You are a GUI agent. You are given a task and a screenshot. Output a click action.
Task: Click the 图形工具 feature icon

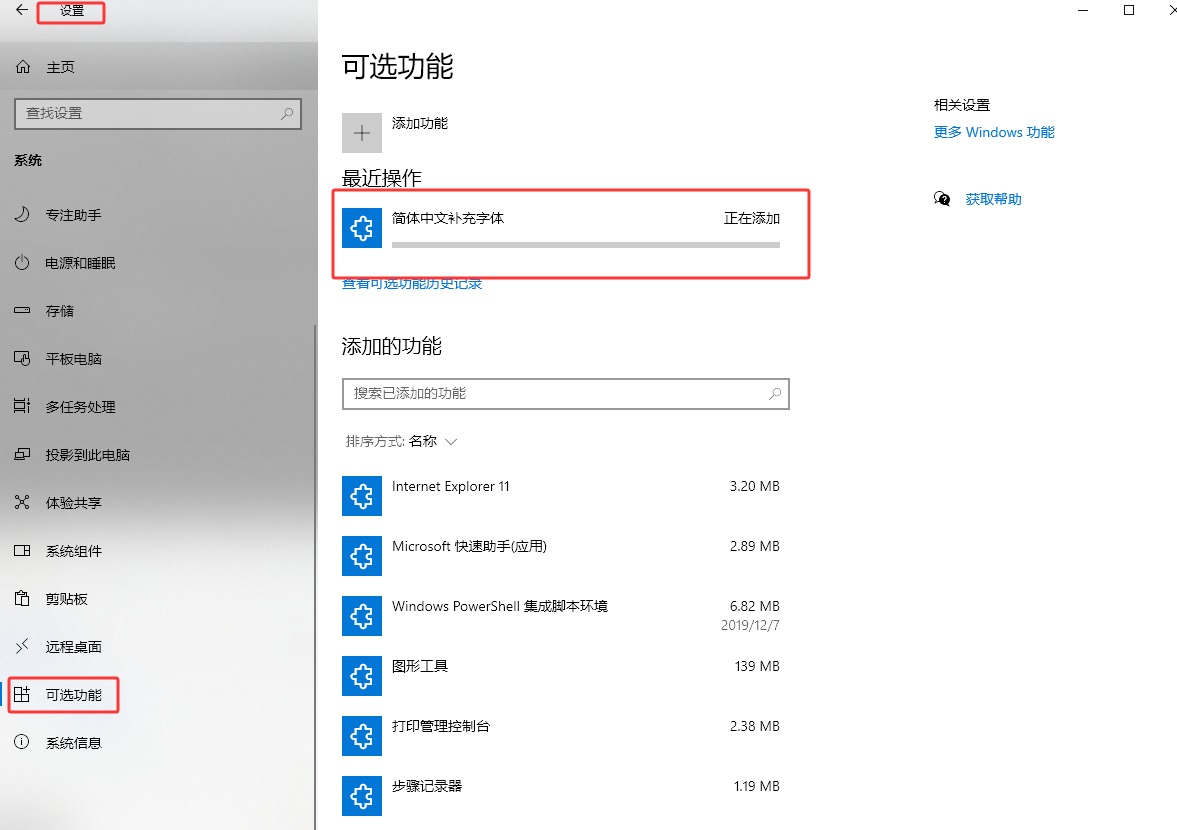tap(362, 676)
